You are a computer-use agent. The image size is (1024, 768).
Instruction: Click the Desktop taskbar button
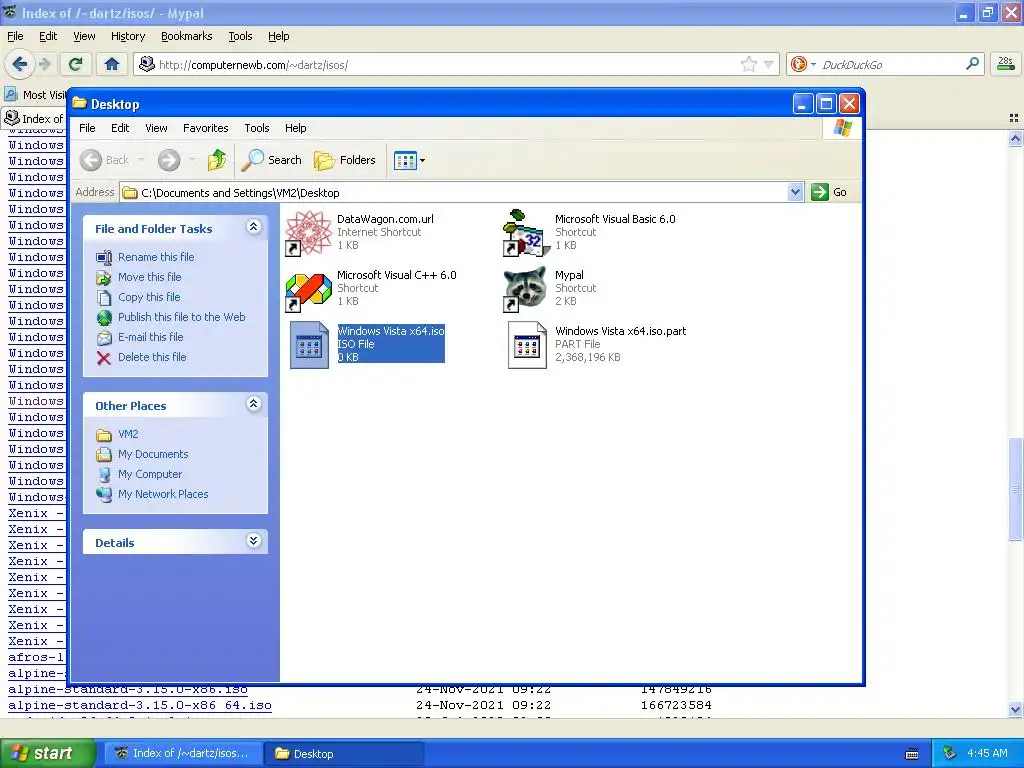(x=344, y=754)
